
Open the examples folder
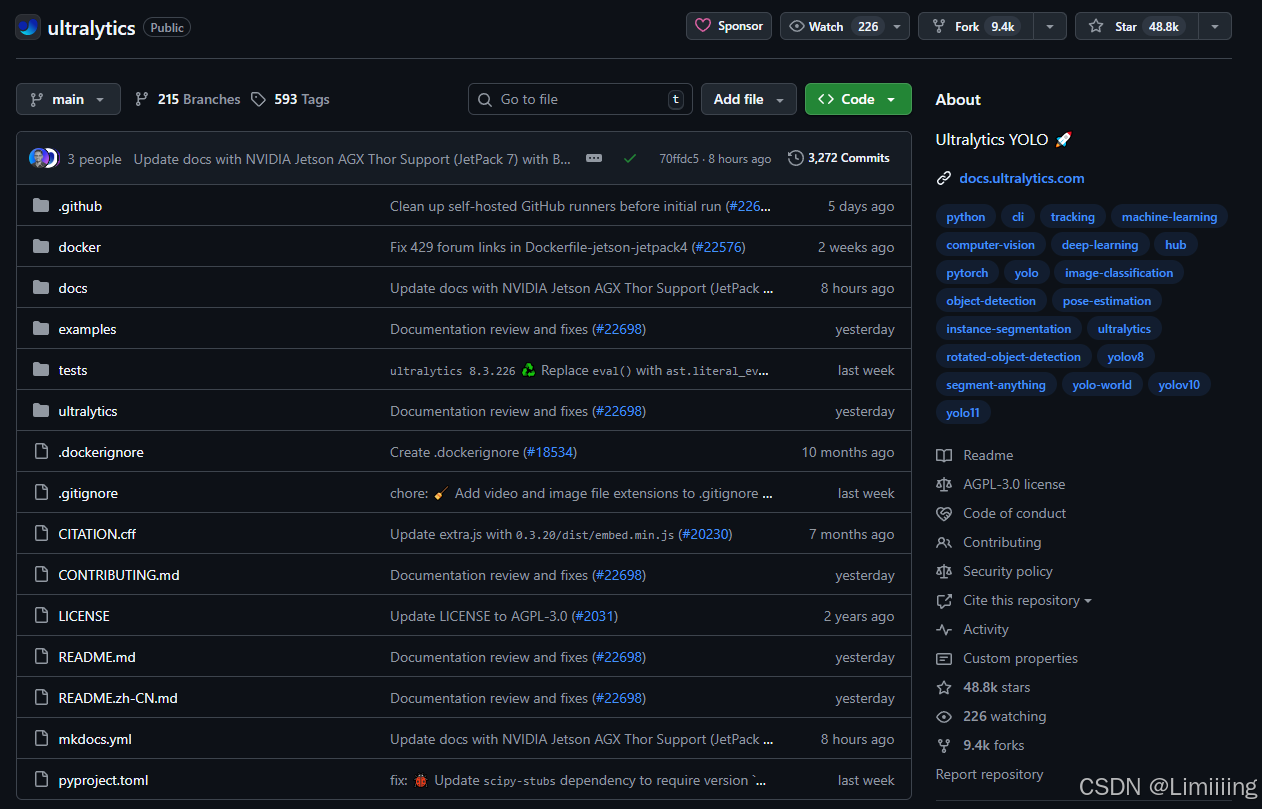point(87,329)
